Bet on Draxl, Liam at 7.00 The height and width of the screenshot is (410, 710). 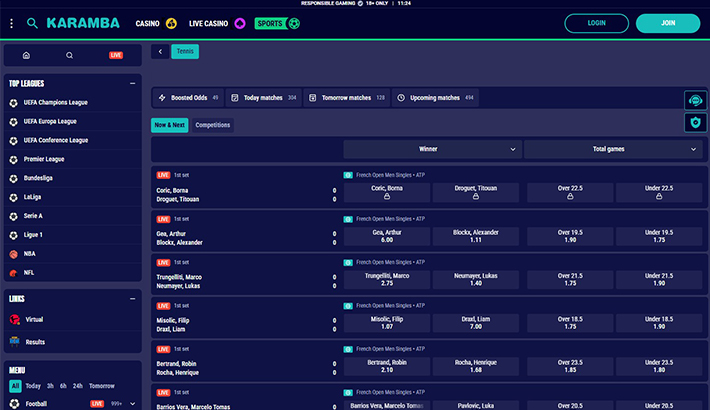(475, 323)
